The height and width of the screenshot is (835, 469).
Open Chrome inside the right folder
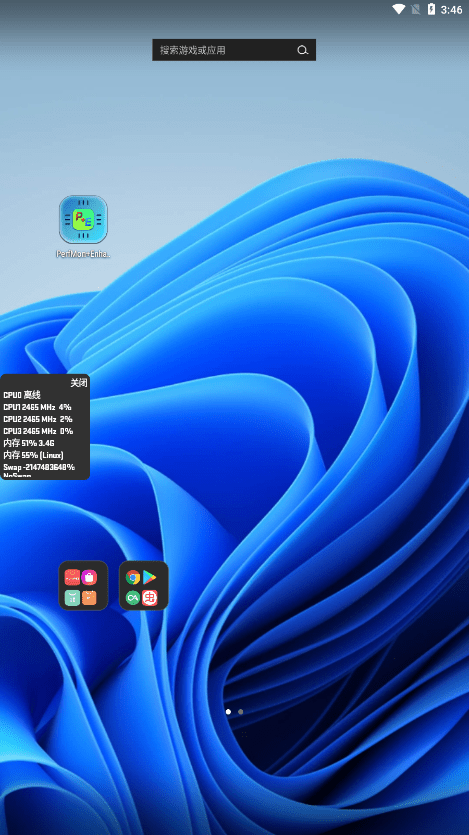[x=133, y=577]
